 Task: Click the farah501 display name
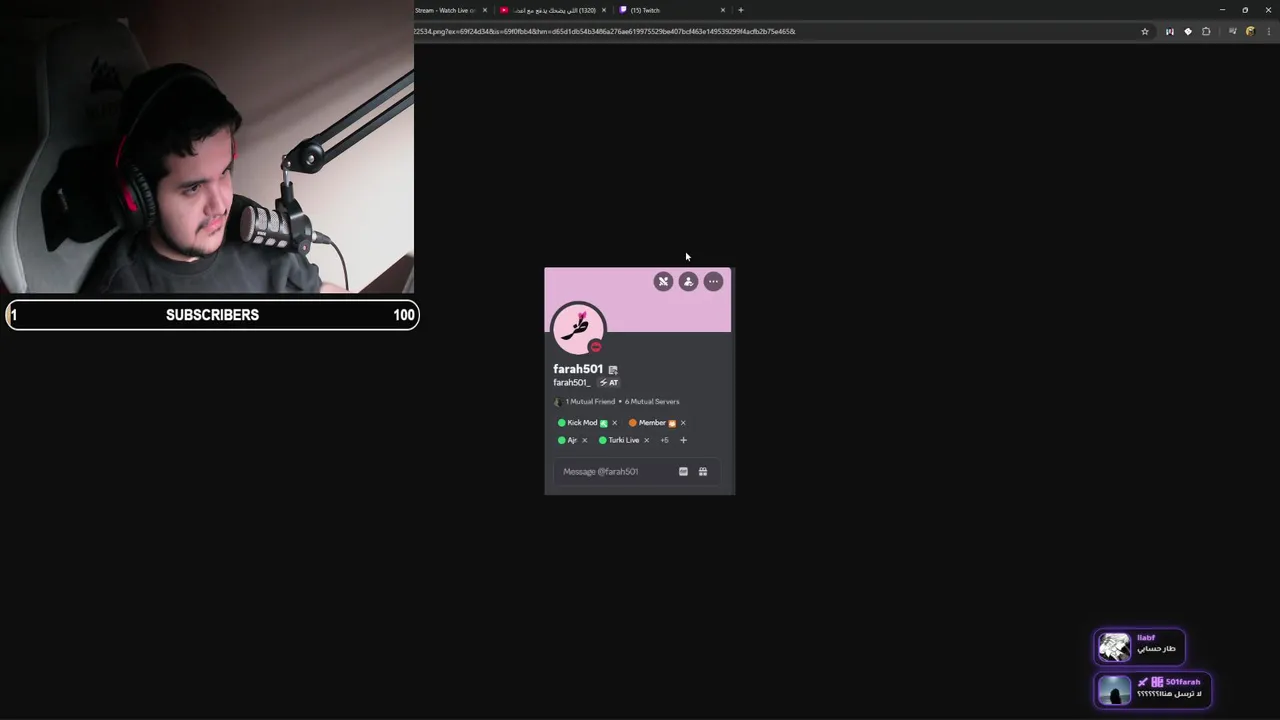[x=578, y=369]
